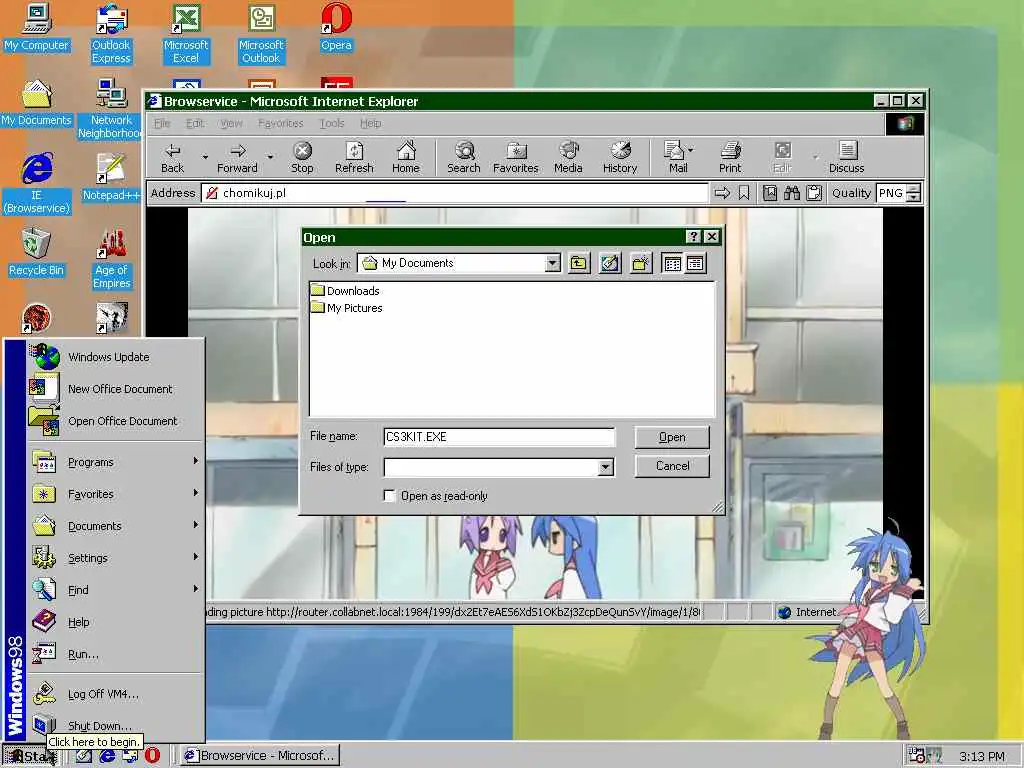
Task: Click Internet Explorer icon in Quick Launch
Action: [106, 756]
